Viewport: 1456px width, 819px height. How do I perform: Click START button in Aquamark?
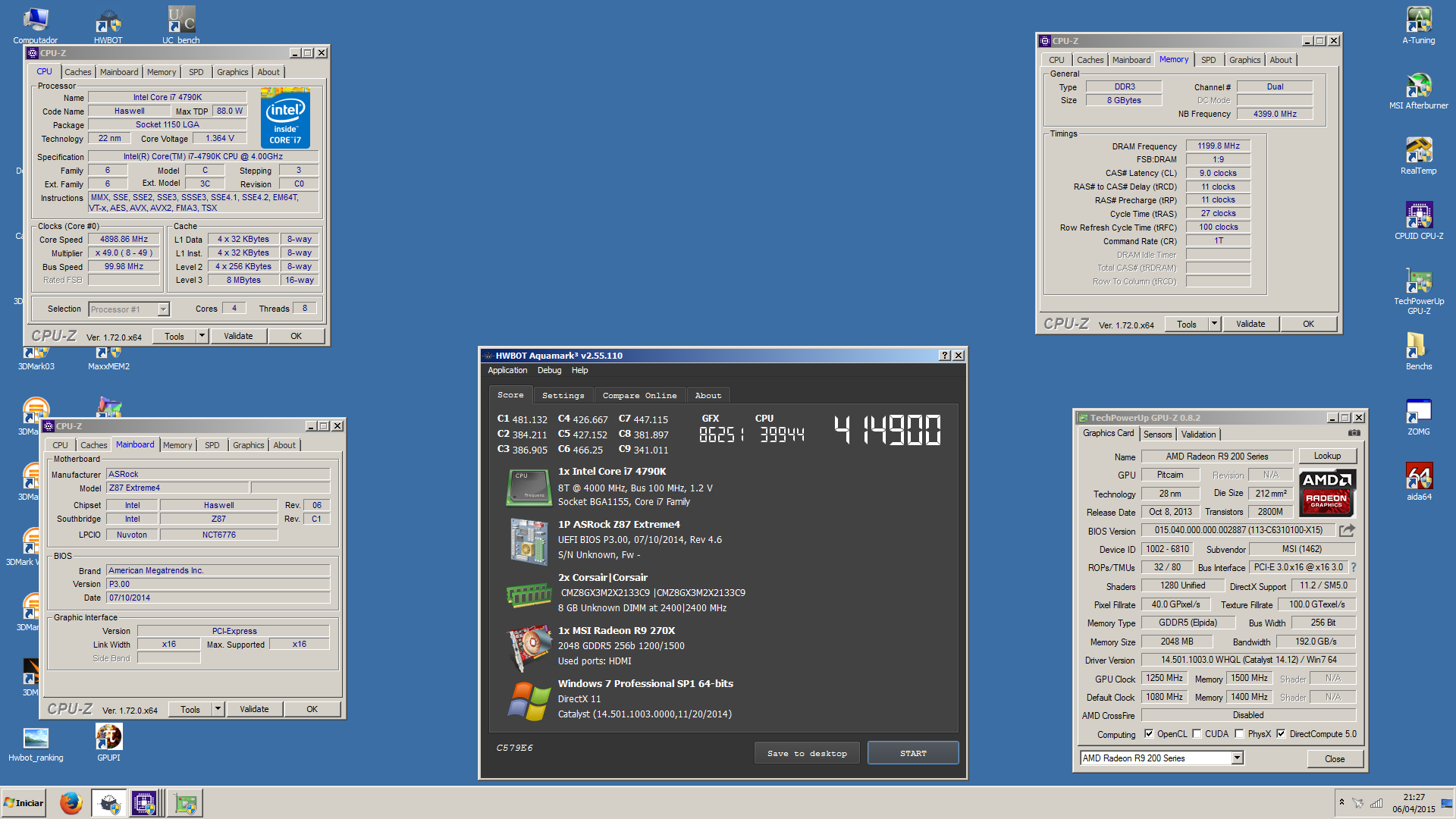coord(913,753)
